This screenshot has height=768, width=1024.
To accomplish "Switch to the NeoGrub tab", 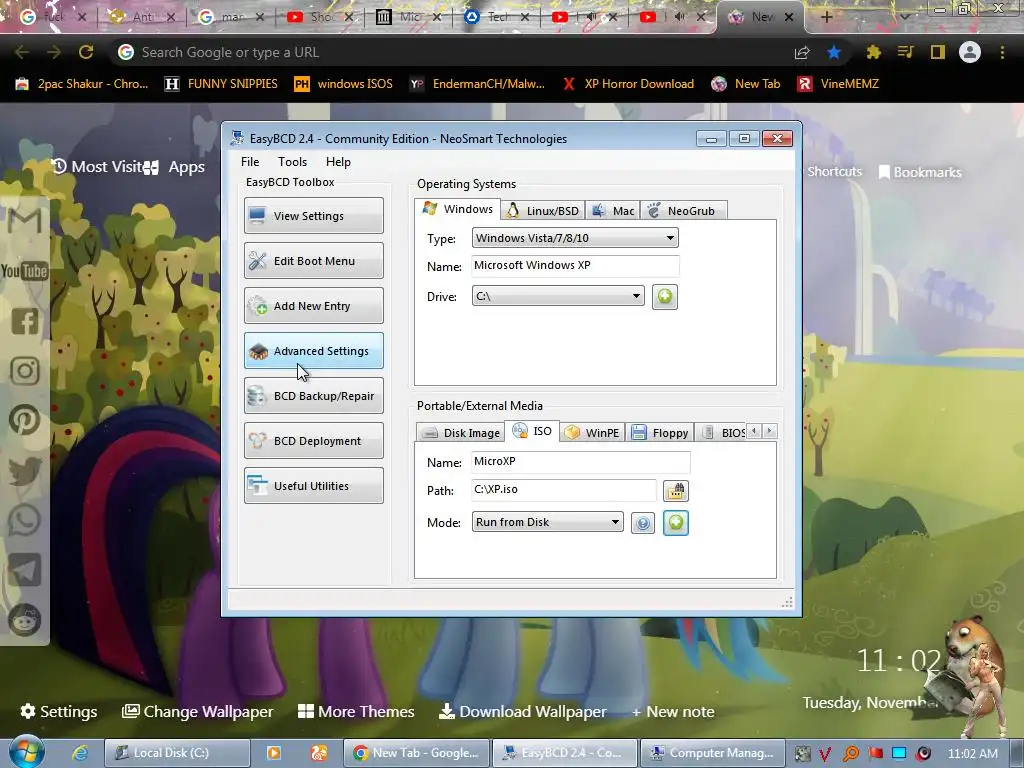I will tap(683, 211).
